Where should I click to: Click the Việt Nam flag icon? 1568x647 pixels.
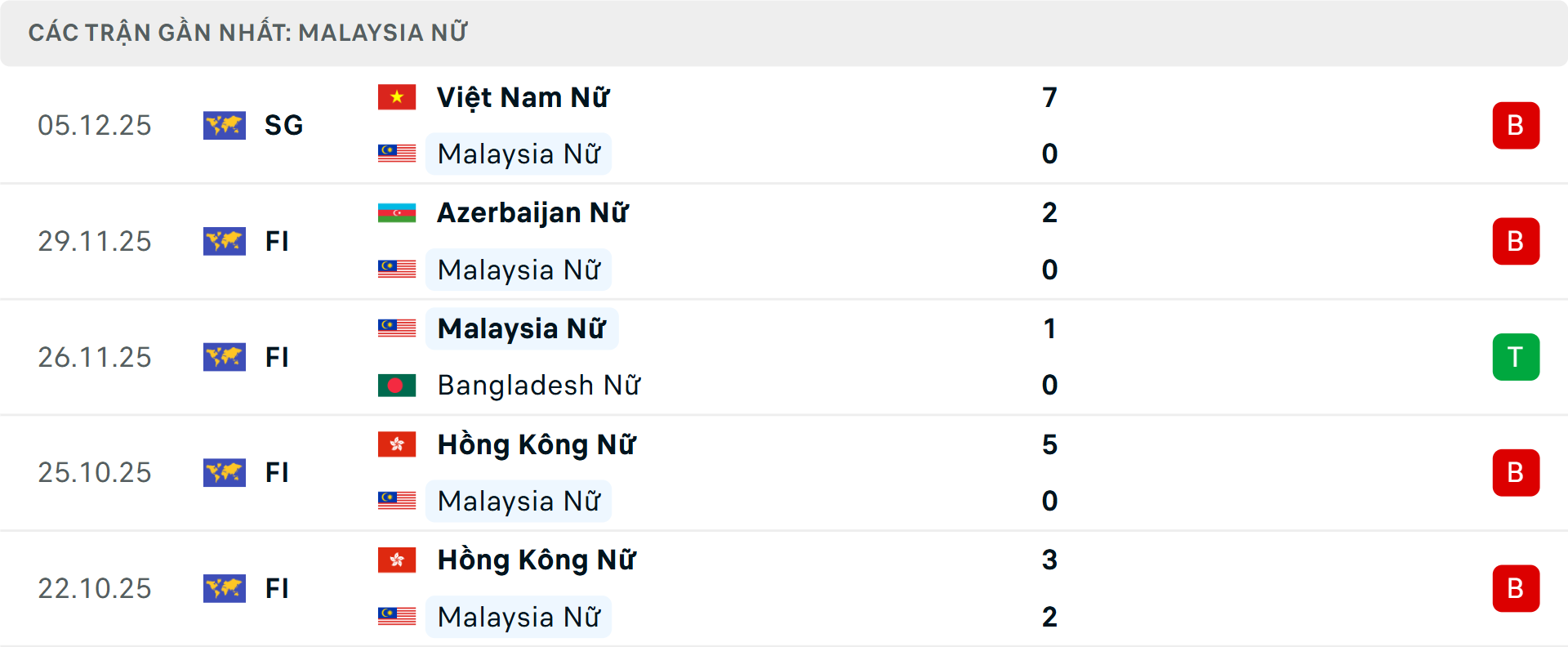(397, 96)
